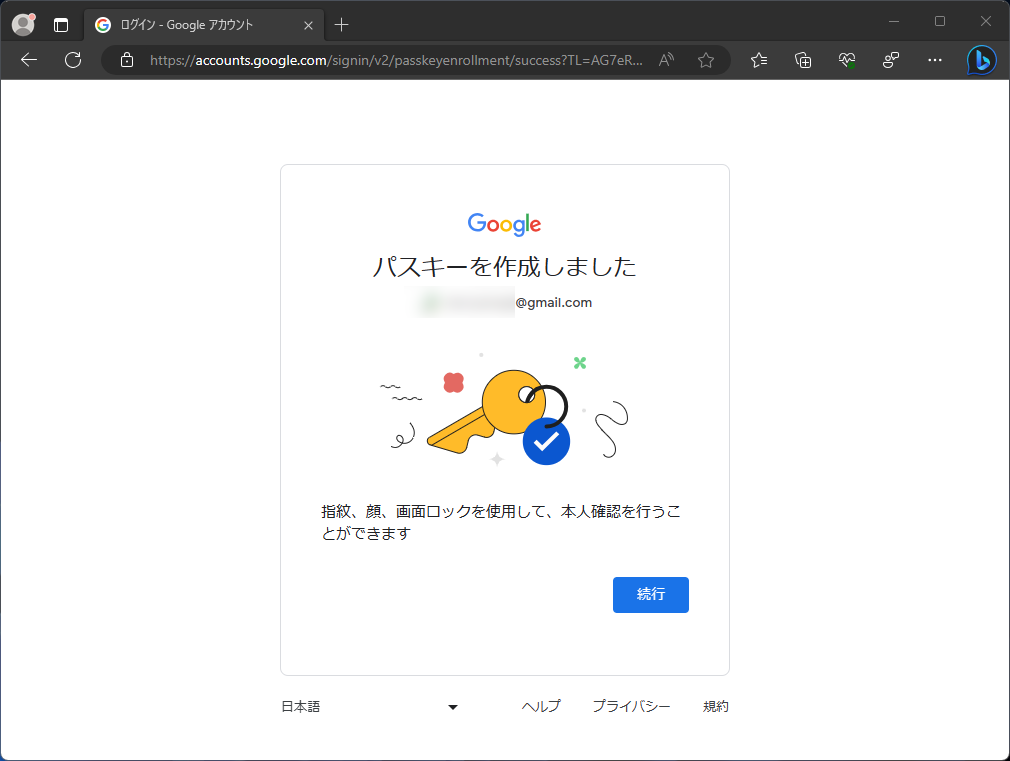Open the プライバシー link

(x=632, y=706)
